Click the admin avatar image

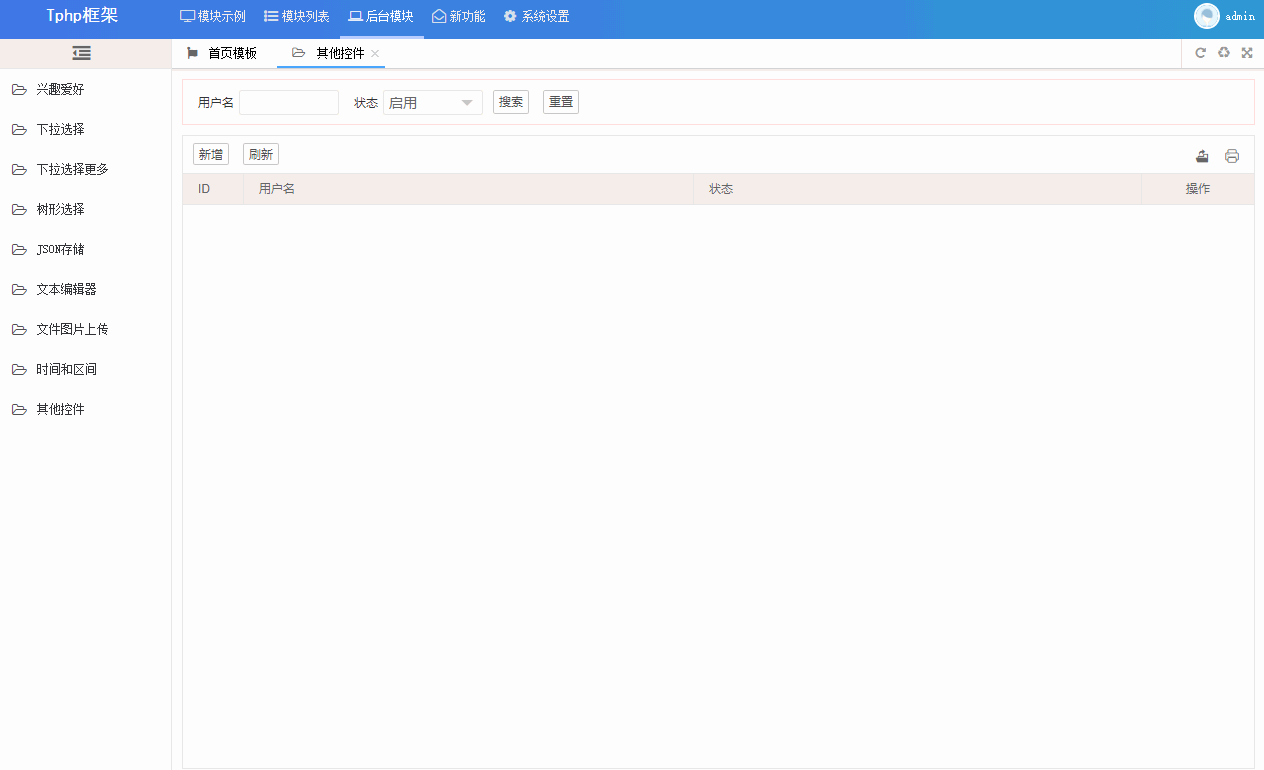(x=1207, y=16)
